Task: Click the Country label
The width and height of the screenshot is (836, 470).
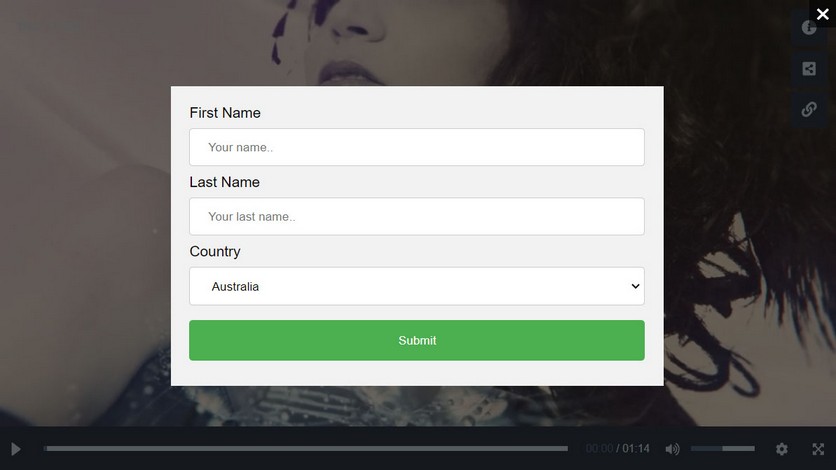Action: click(215, 251)
